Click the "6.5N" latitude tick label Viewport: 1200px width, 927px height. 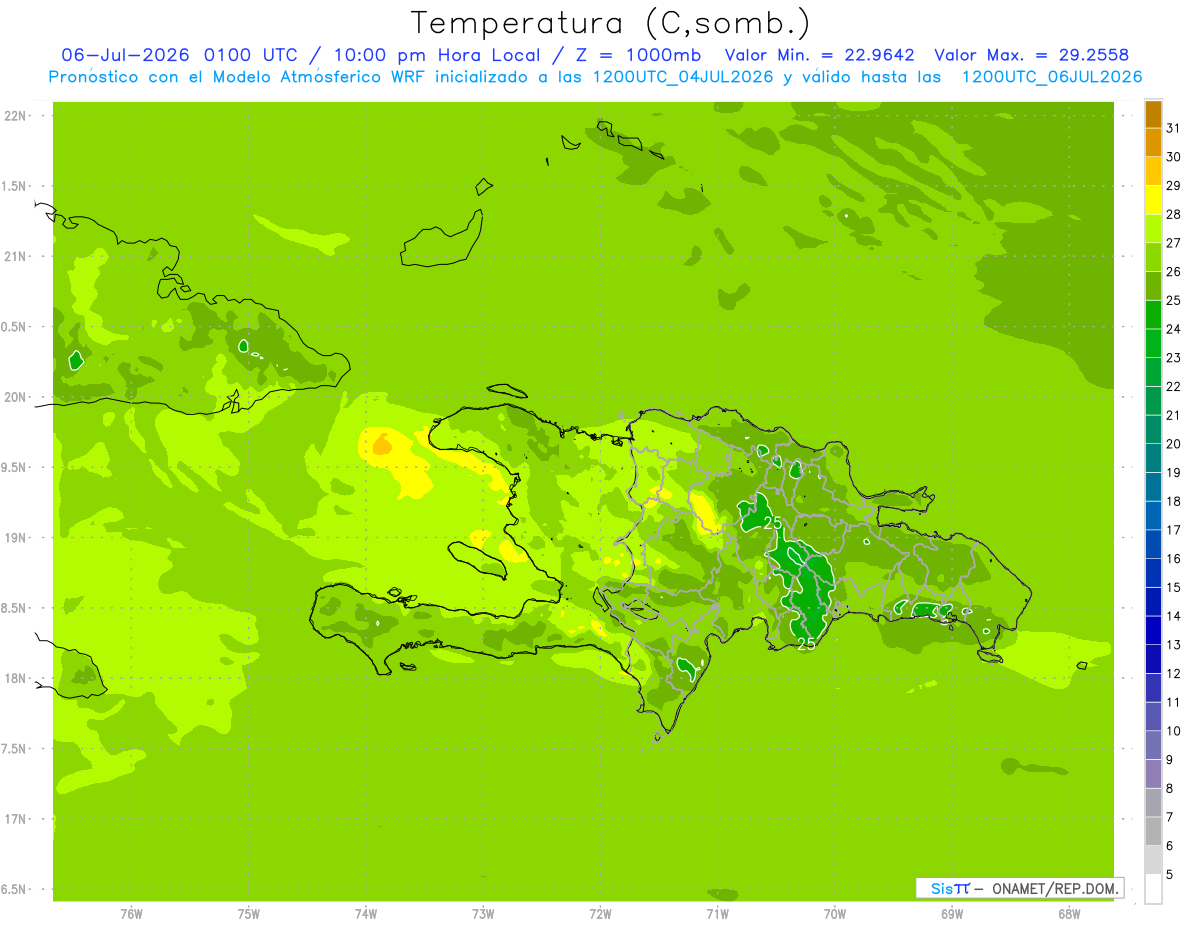click(x=14, y=889)
